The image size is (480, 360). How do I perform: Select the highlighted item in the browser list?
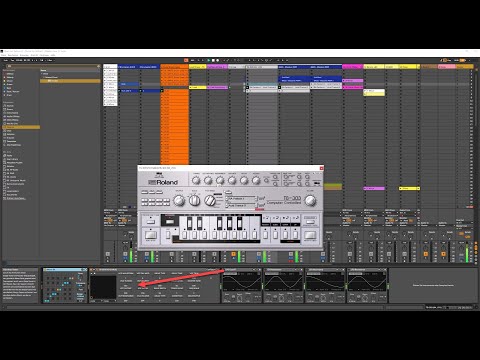70,81
